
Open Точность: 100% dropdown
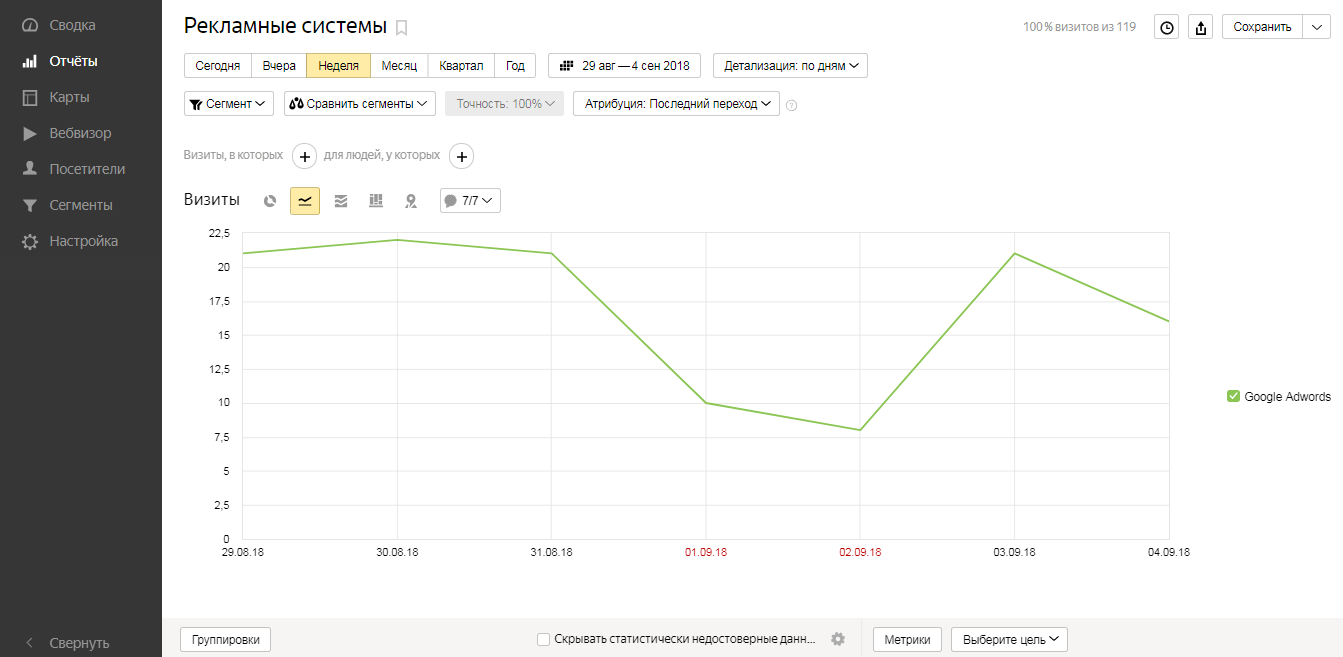pyautogui.click(x=505, y=104)
